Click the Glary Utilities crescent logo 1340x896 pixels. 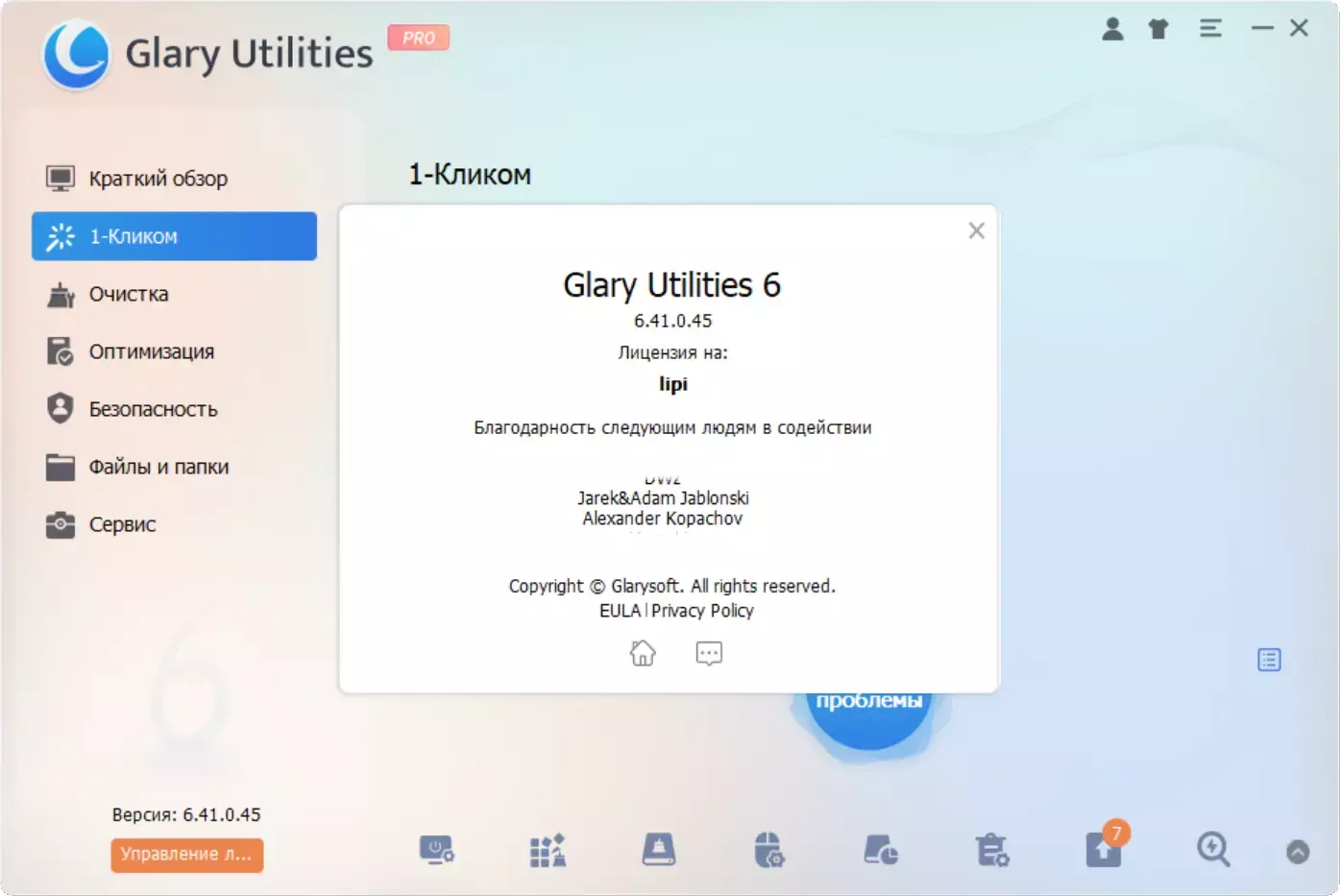pyautogui.click(x=77, y=54)
